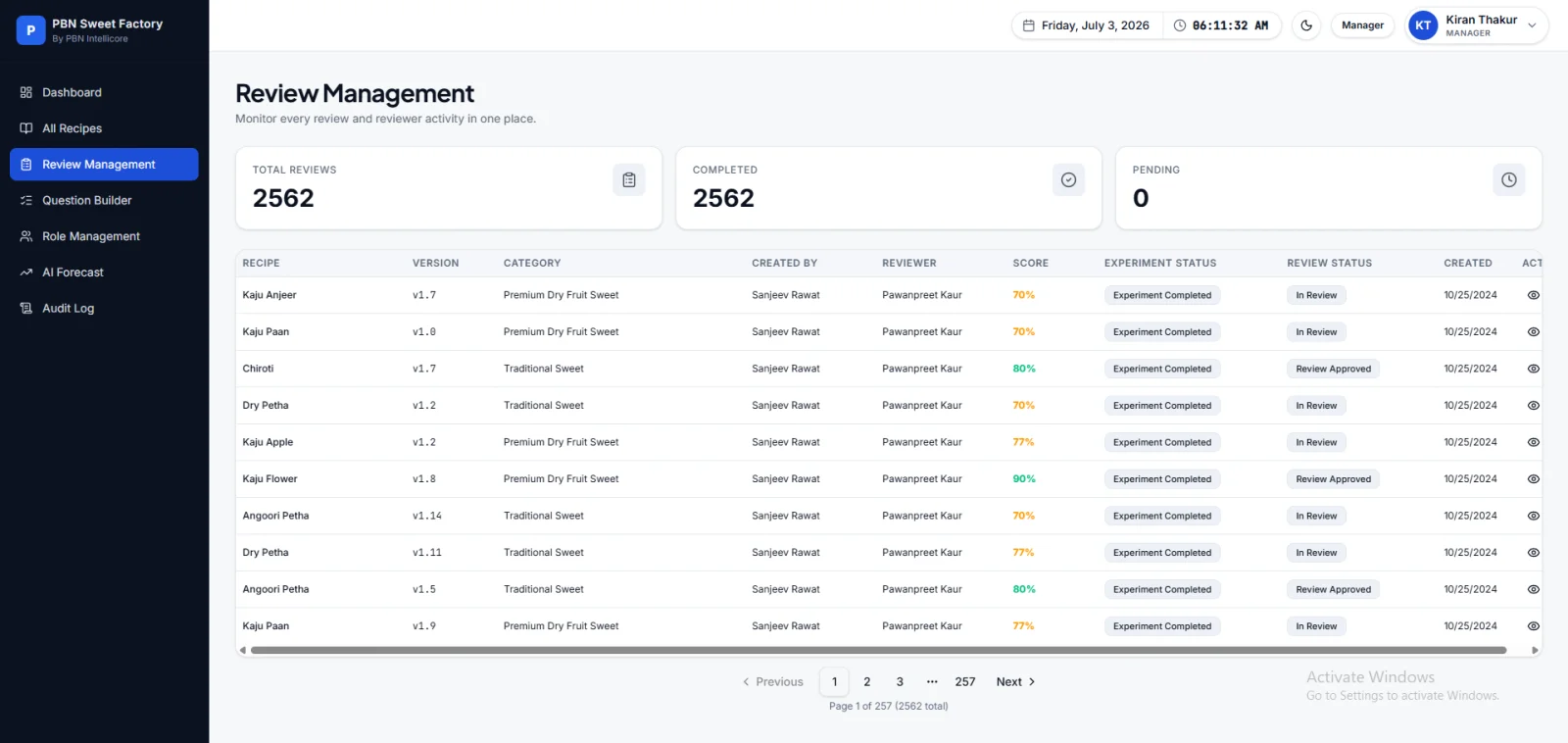
Task: Click the calendar icon beside the date
Action: (x=1028, y=25)
